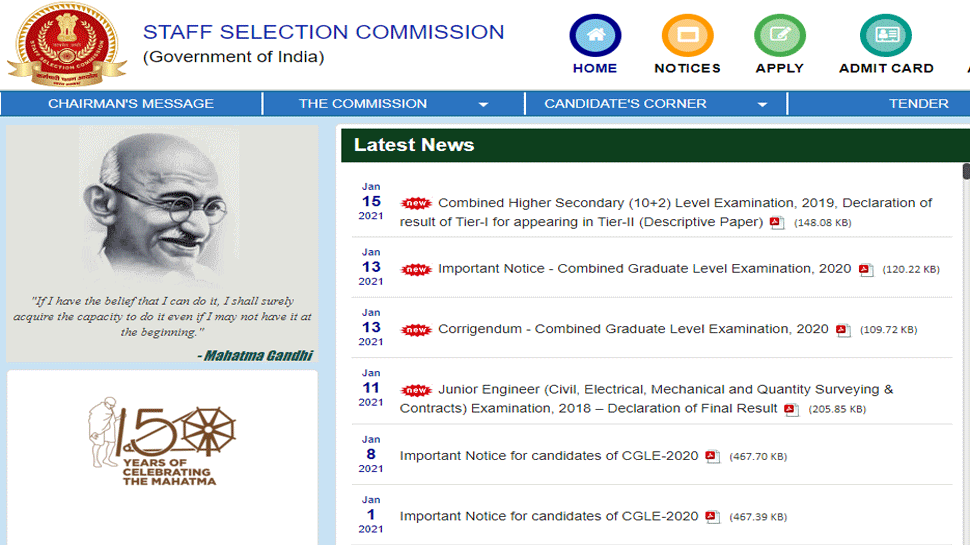
Task: Open Corrigendum Combined Graduate Level Examination link
Action: point(633,329)
